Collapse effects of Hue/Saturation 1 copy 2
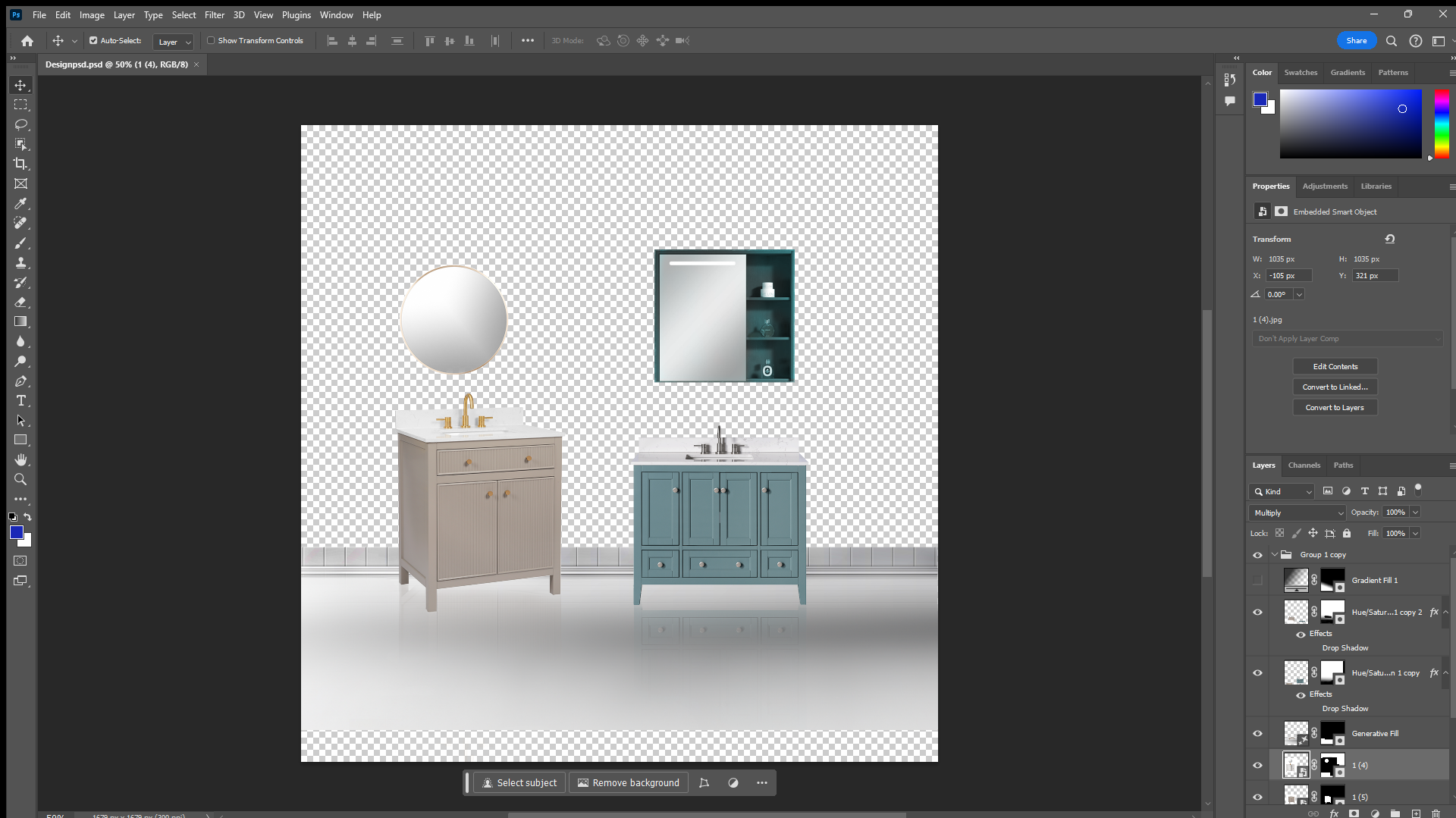The height and width of the screenshot is (818, 1456). (1445, 612)
